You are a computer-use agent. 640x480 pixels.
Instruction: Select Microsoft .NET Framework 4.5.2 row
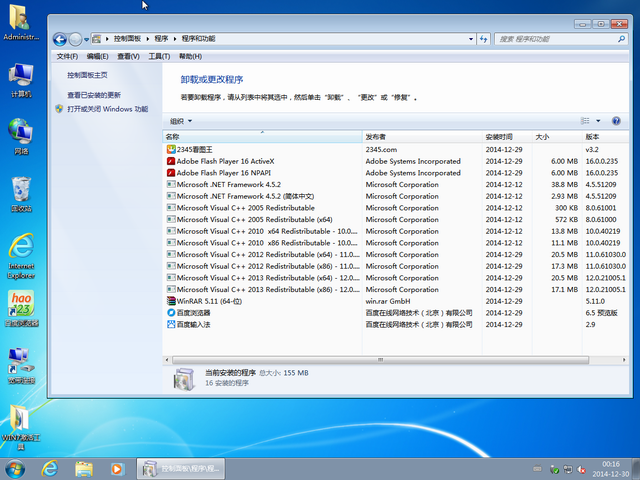[396, 184]
